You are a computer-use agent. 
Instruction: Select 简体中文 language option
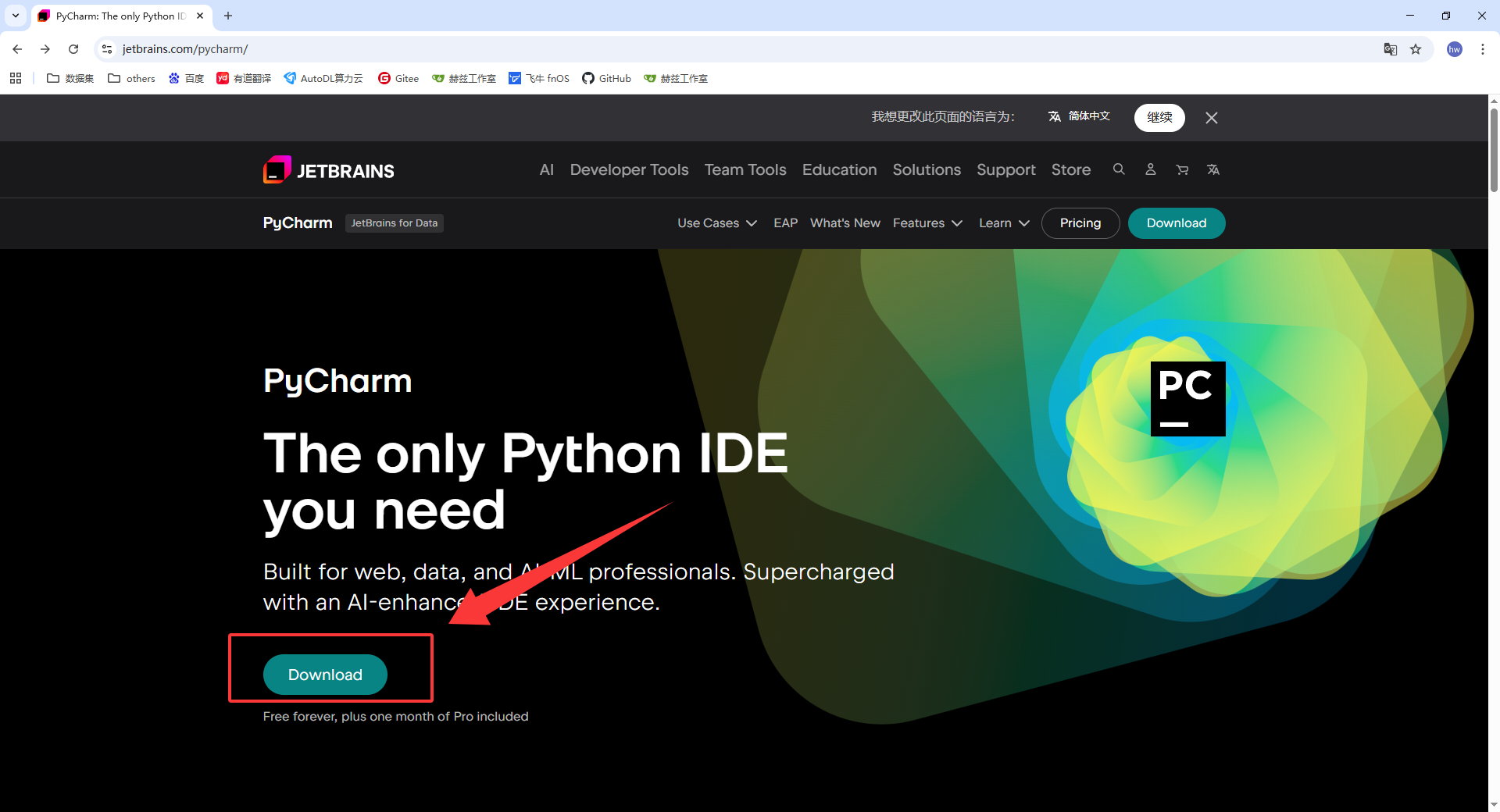[1079, 116]
